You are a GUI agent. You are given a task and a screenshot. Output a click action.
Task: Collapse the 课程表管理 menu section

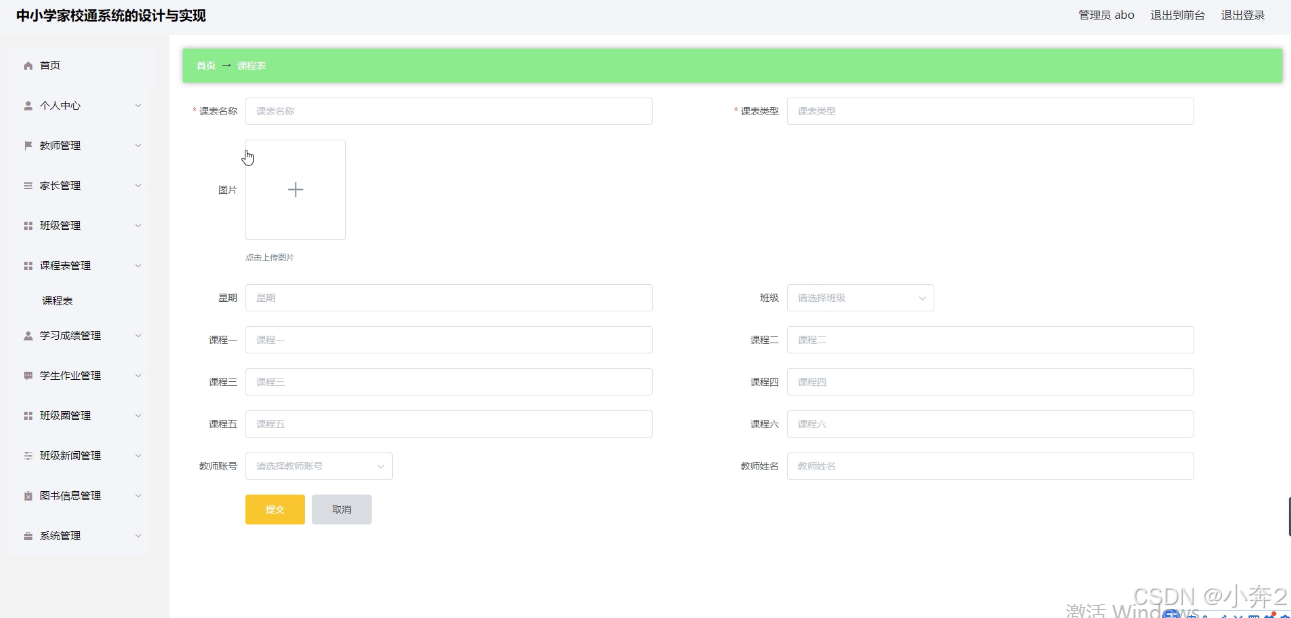pyautogui.click(x=138, y=265)
